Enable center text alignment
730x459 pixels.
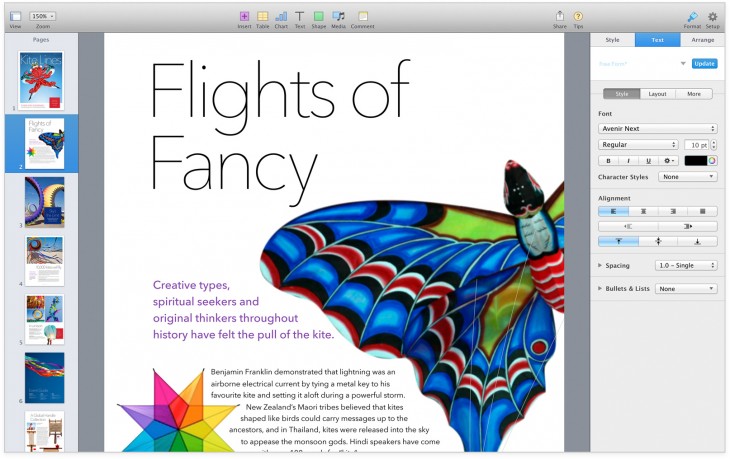pos(643,211)
